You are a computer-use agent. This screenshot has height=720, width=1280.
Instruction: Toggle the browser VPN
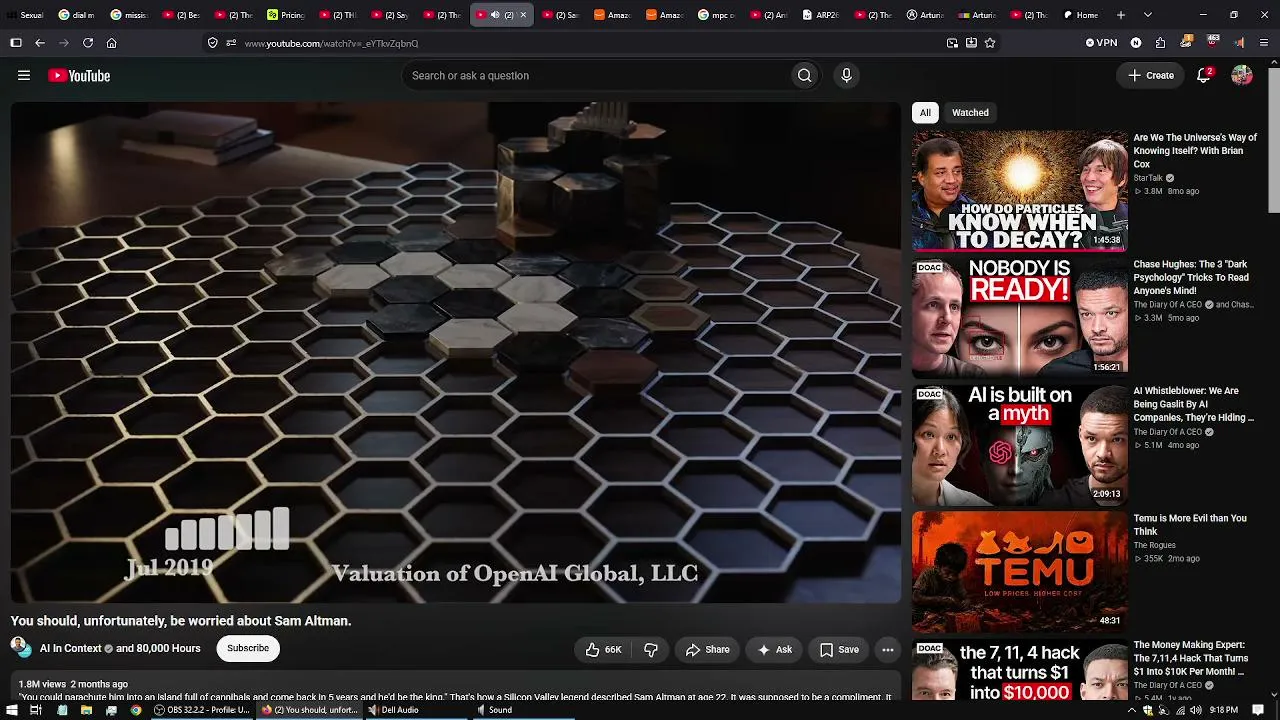(x=1101, y=43)
